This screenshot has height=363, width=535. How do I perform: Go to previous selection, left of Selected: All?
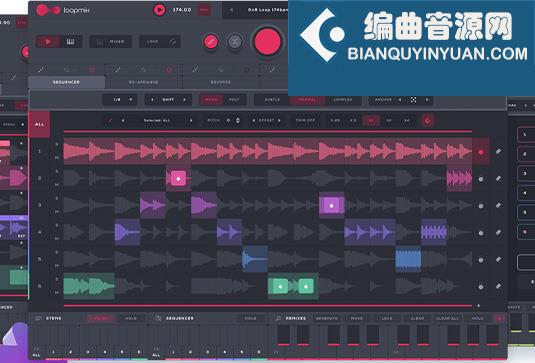(123, 120)
